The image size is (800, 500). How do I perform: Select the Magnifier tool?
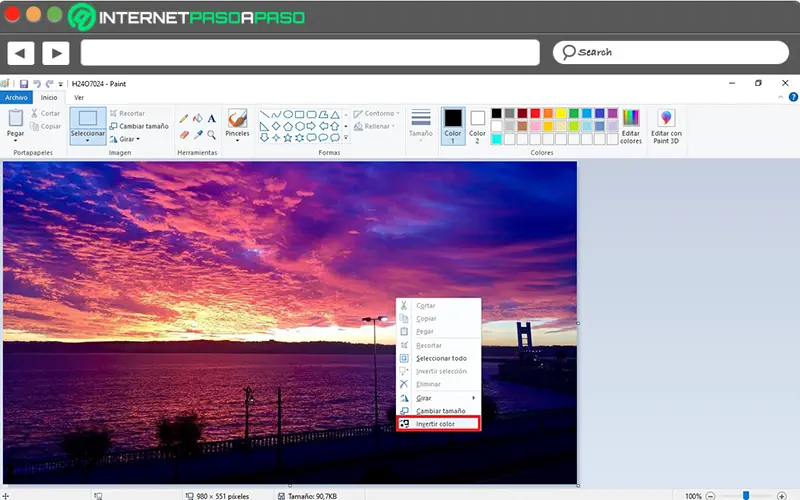[x=212, y=135]
